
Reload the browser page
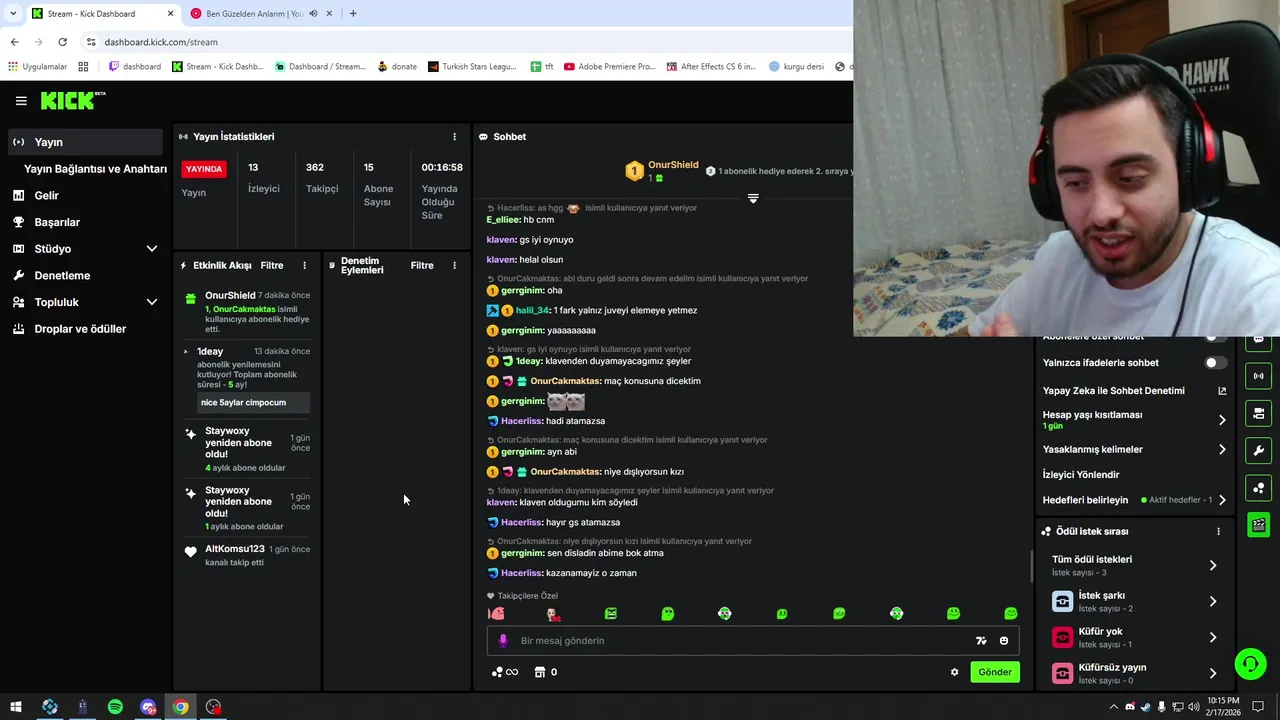point(62,42)
